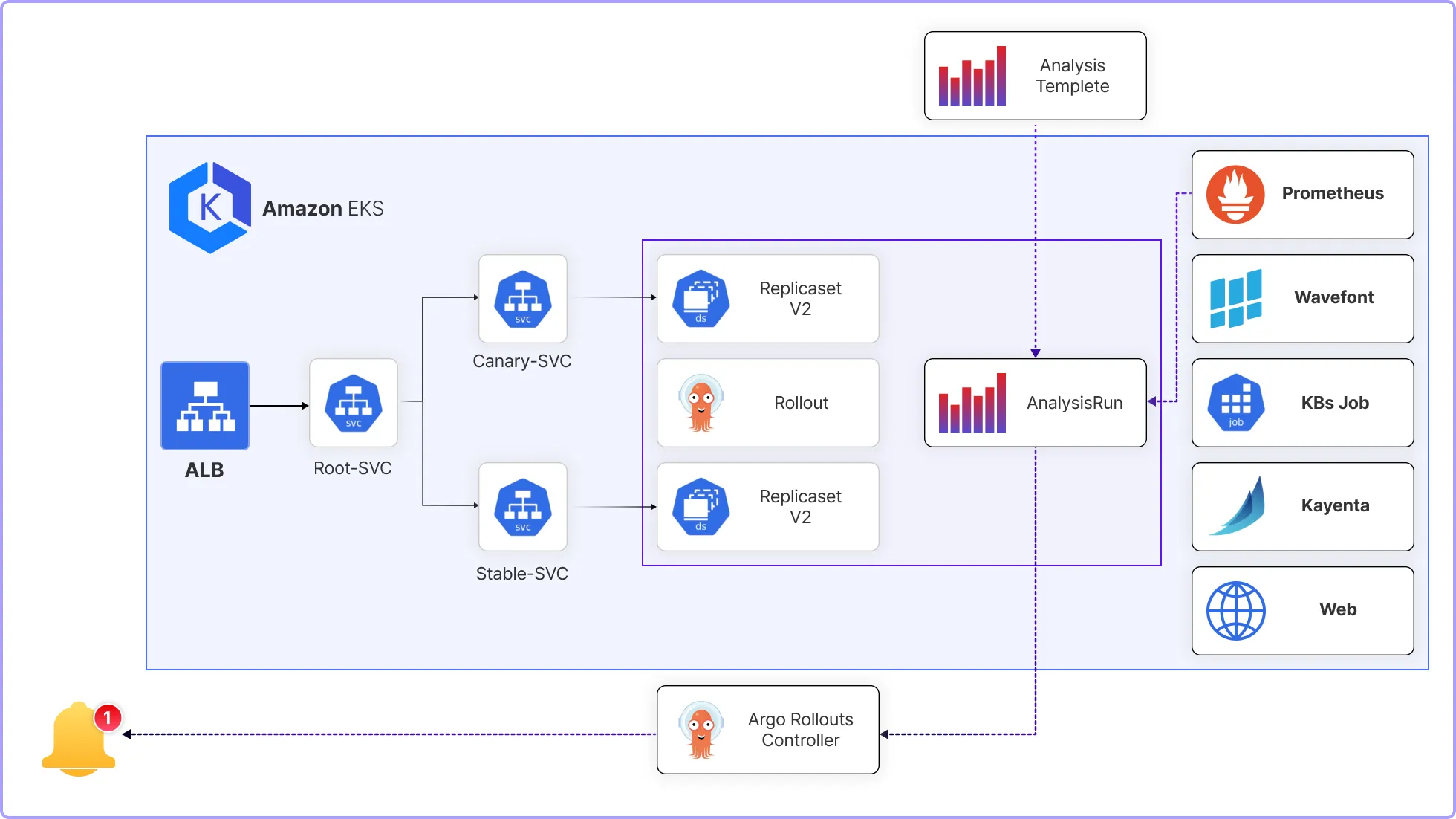This screenshot has height=819, width=1456.
Task: Click the "Replicaset V2" text fed by Stable-SVC
Action: (801, 507)
